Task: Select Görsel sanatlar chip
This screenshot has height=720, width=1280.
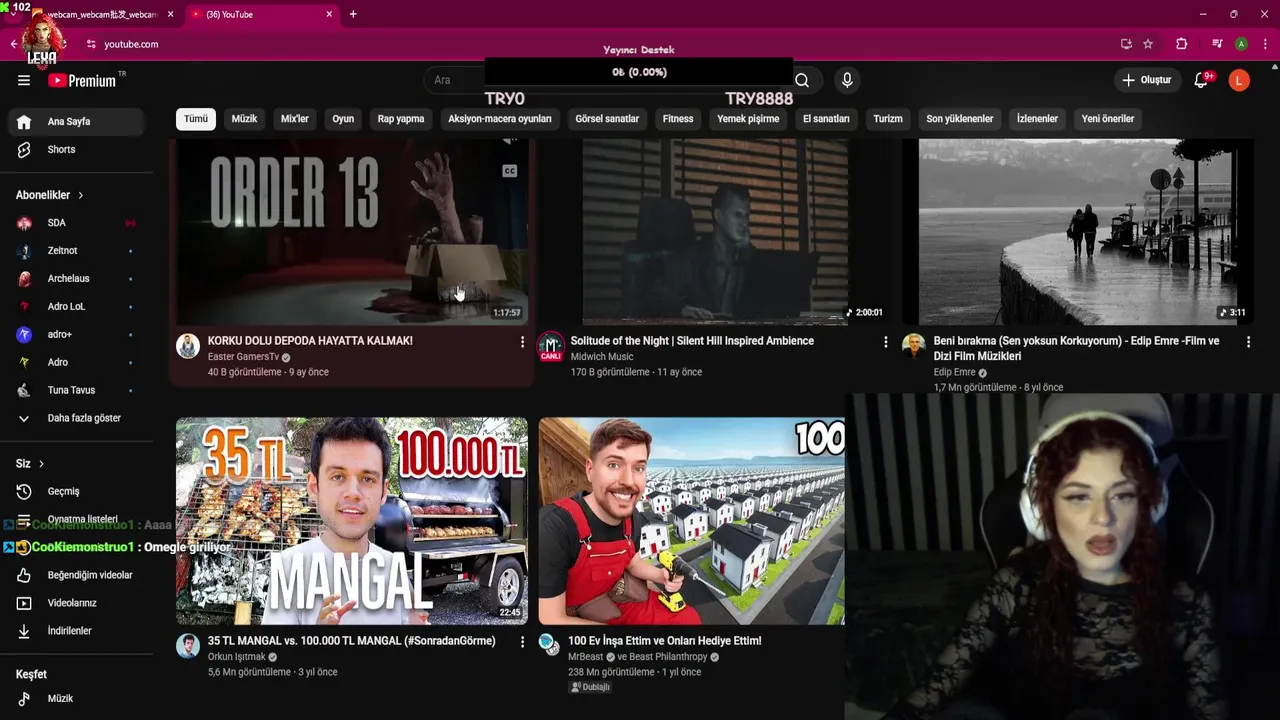Action: click(607, 119)
